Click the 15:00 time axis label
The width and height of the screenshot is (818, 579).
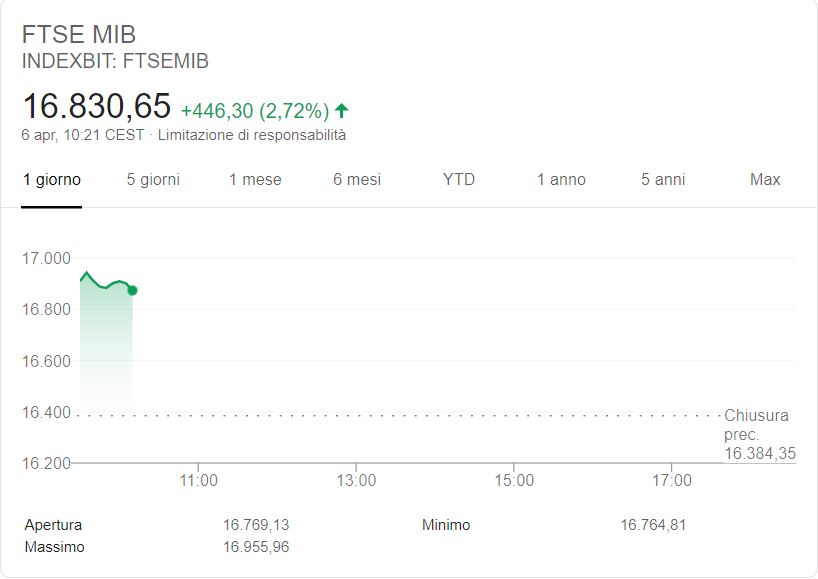[514, 480]
